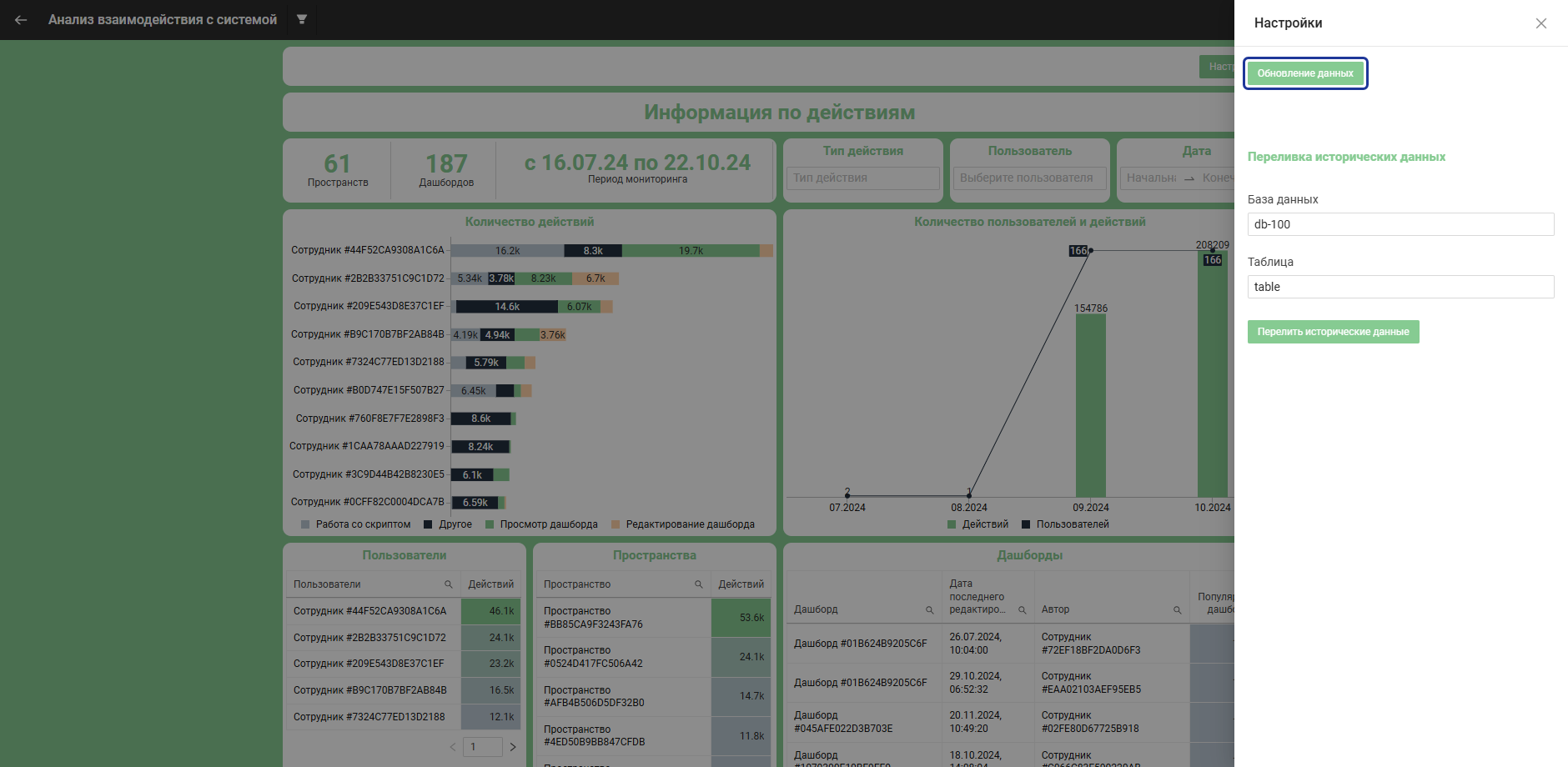The height and width of the screenshot is (767, 1568).
Task: Toggle Пользователей legend in users chart
Action: [x=1065, y=524]
